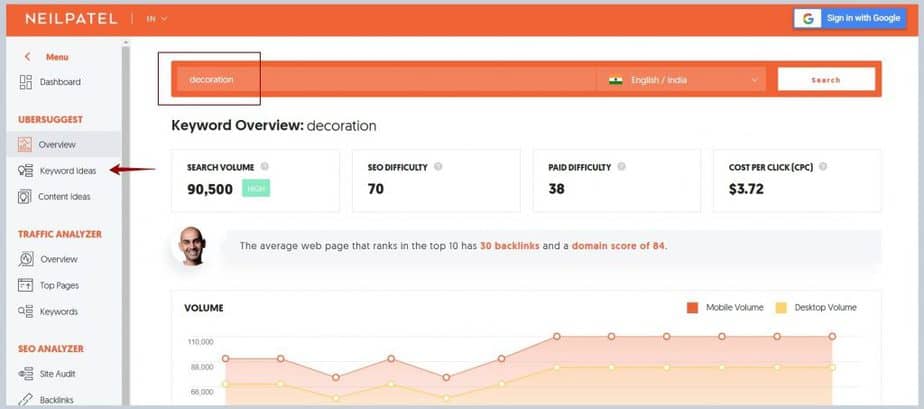
Task: Click the 90,500 search volume value
Action: point(210,189)
